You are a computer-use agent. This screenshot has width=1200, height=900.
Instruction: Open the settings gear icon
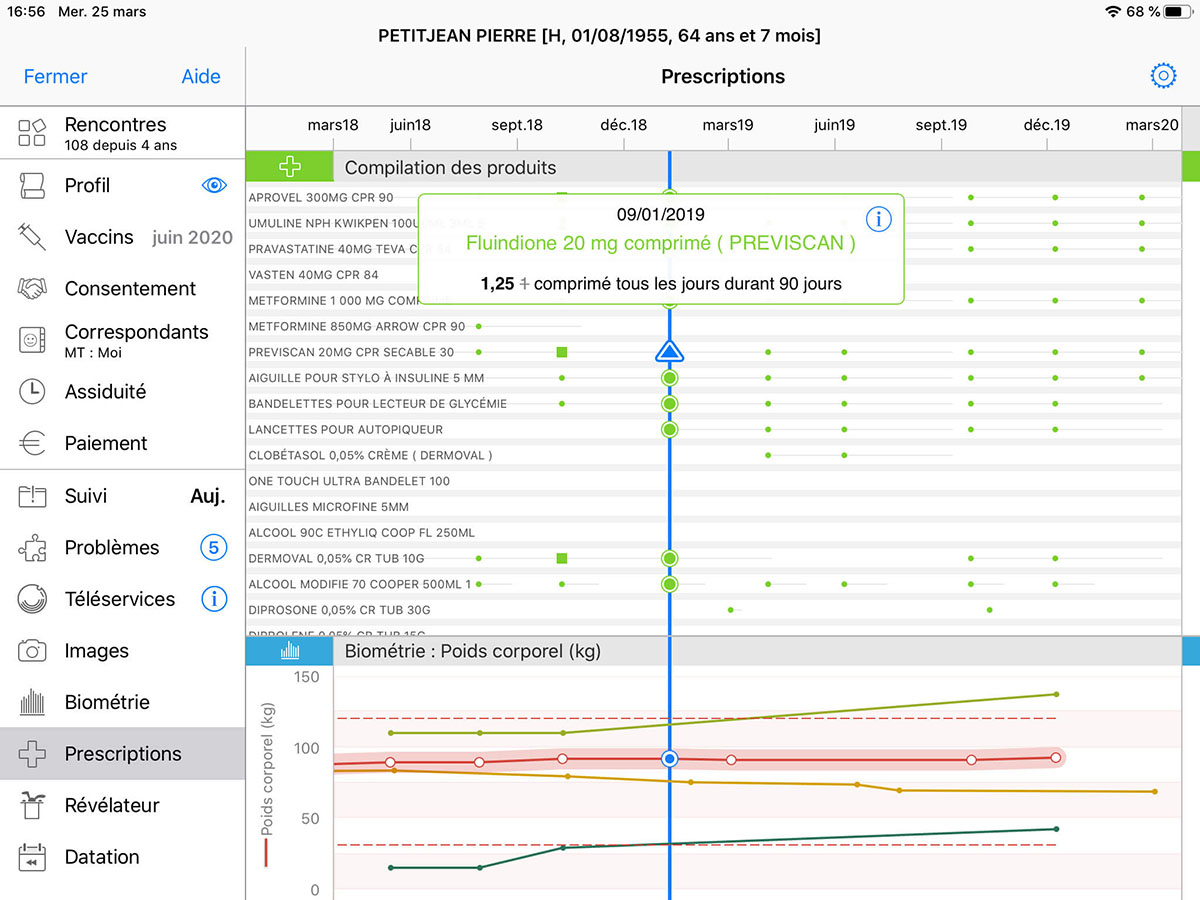tap(1163, 76)
